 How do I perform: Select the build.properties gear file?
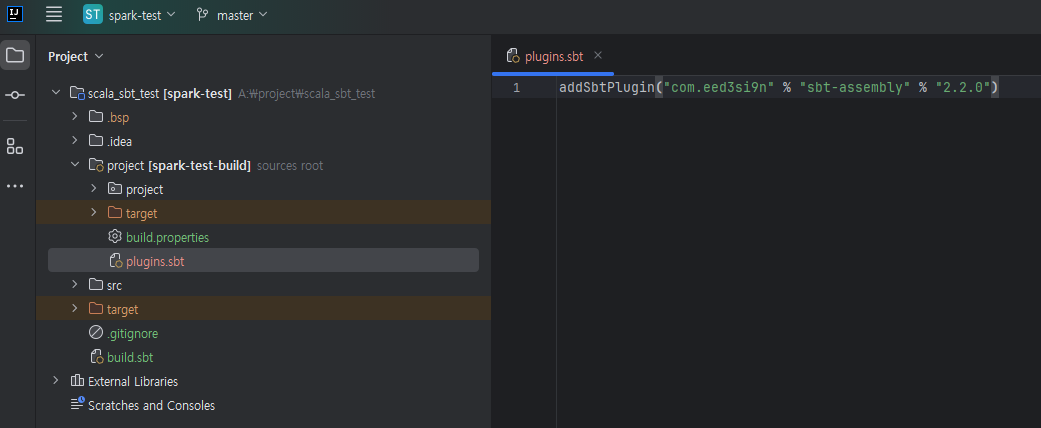click(x=167, y=237)
